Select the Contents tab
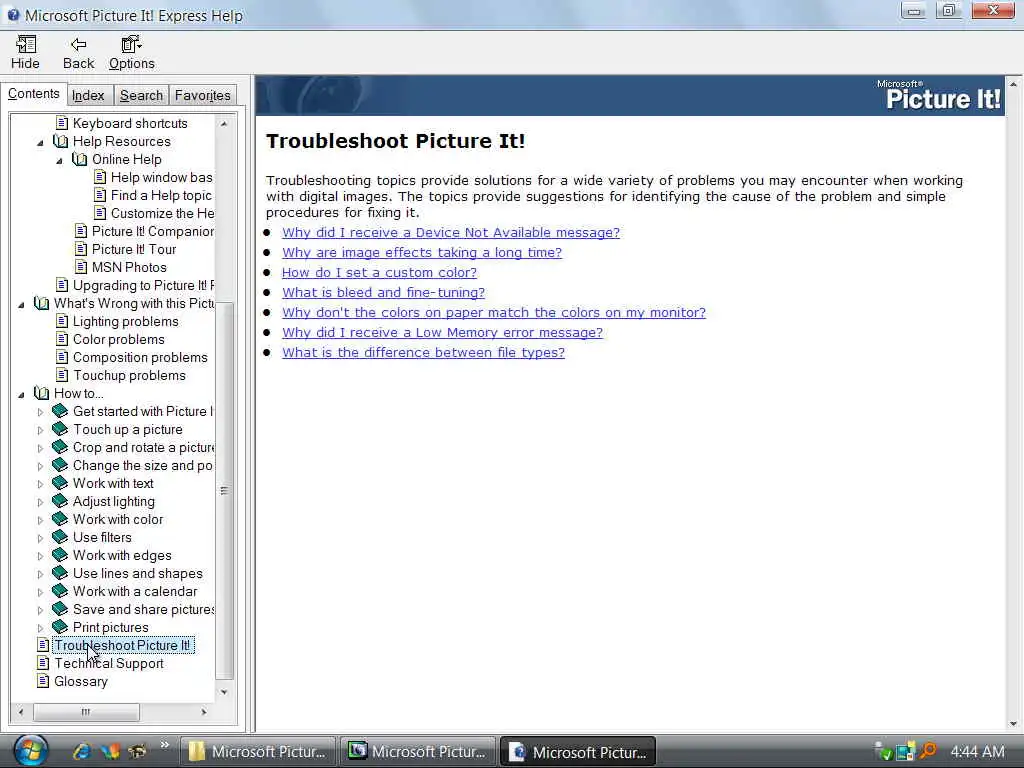This screenshot has height=768, width=1024. [x=33, y=93]
